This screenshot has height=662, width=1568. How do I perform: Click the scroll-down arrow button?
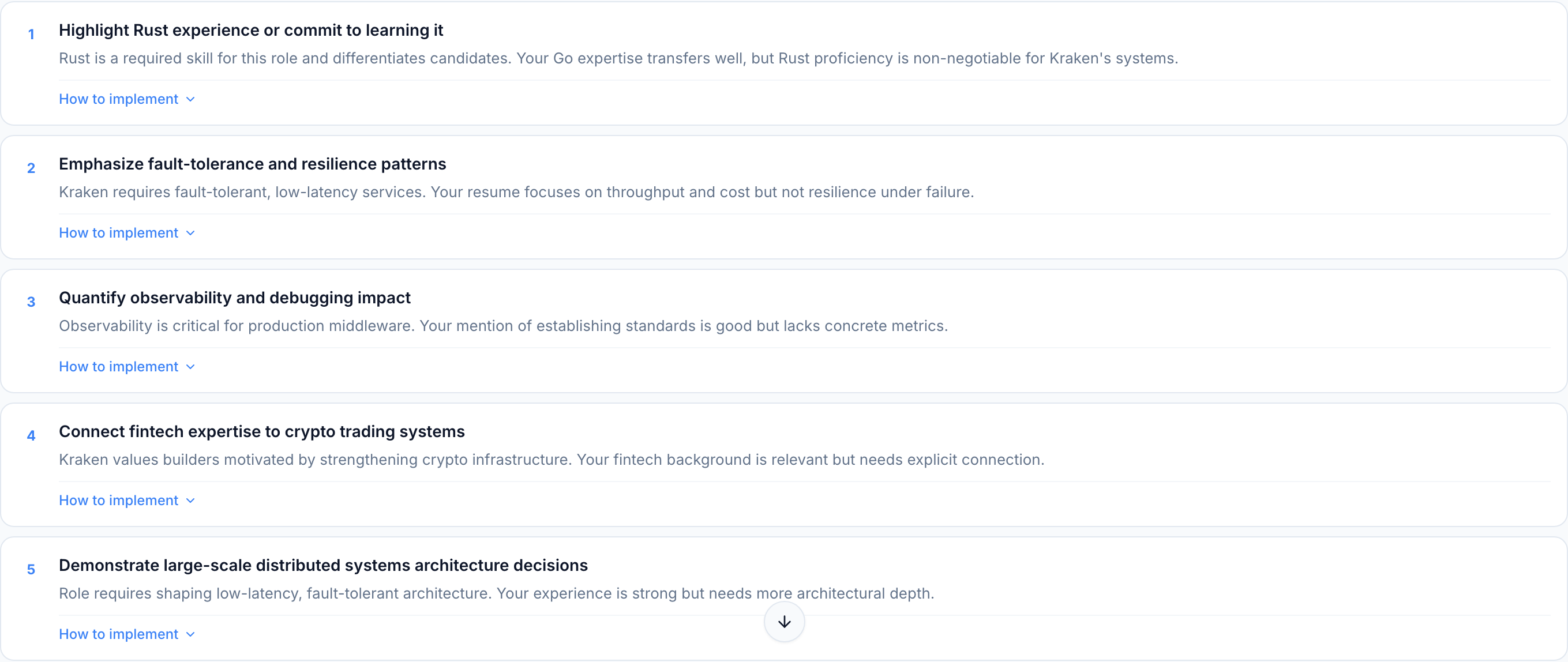click(784, 621)
